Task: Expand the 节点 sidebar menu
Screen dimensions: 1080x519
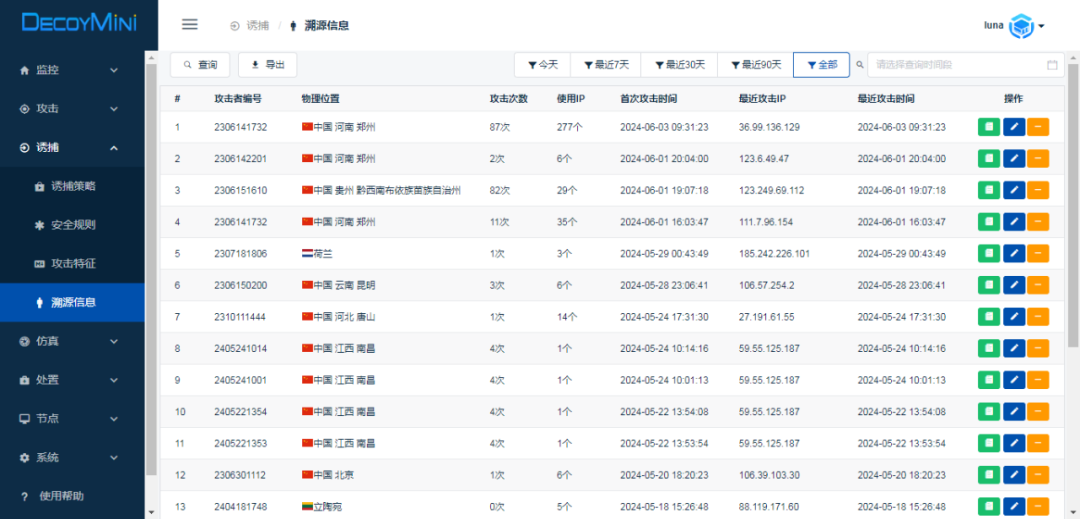Action: [x=72, y=419]
